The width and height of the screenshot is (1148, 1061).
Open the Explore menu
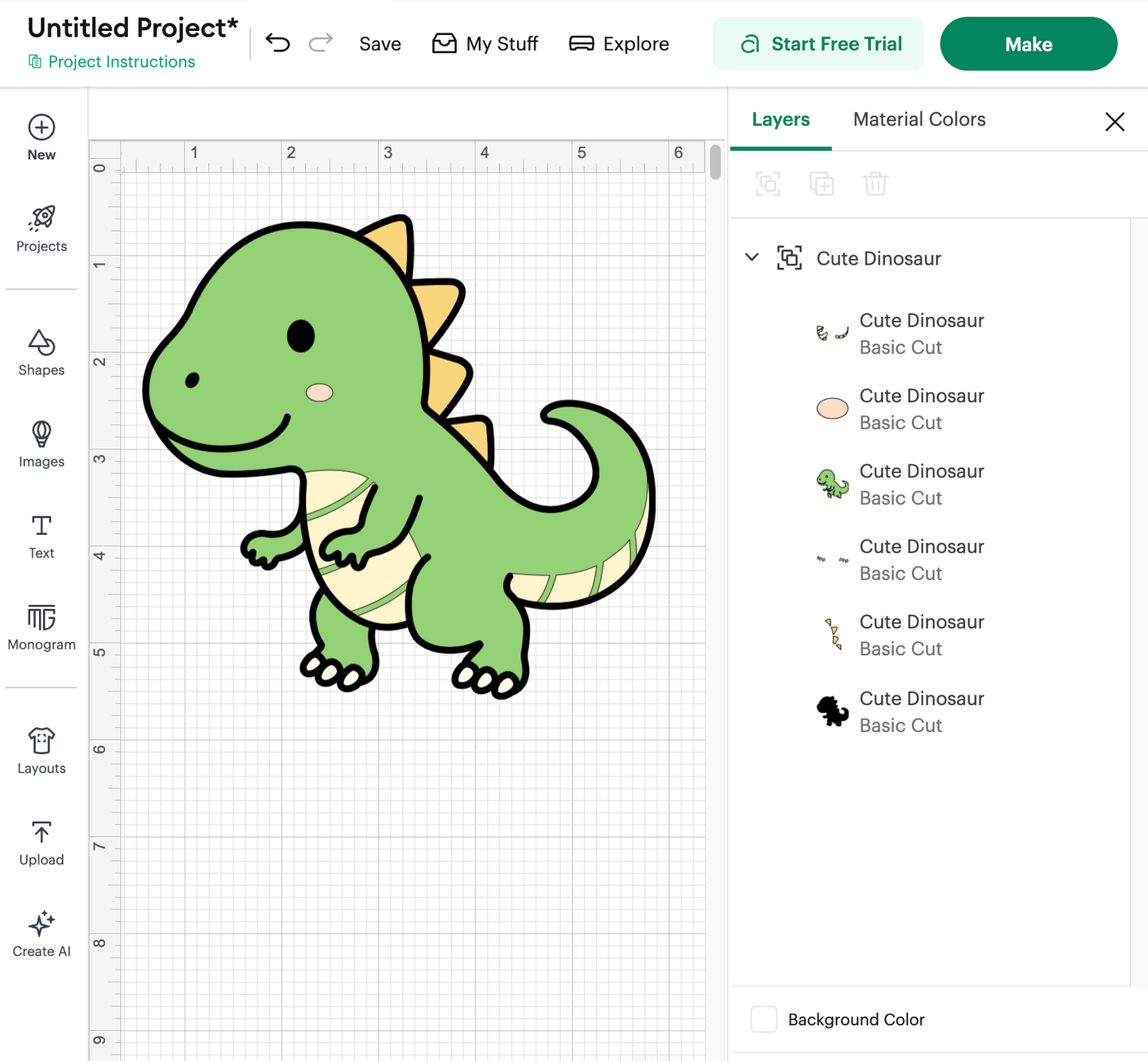point(619,44)
